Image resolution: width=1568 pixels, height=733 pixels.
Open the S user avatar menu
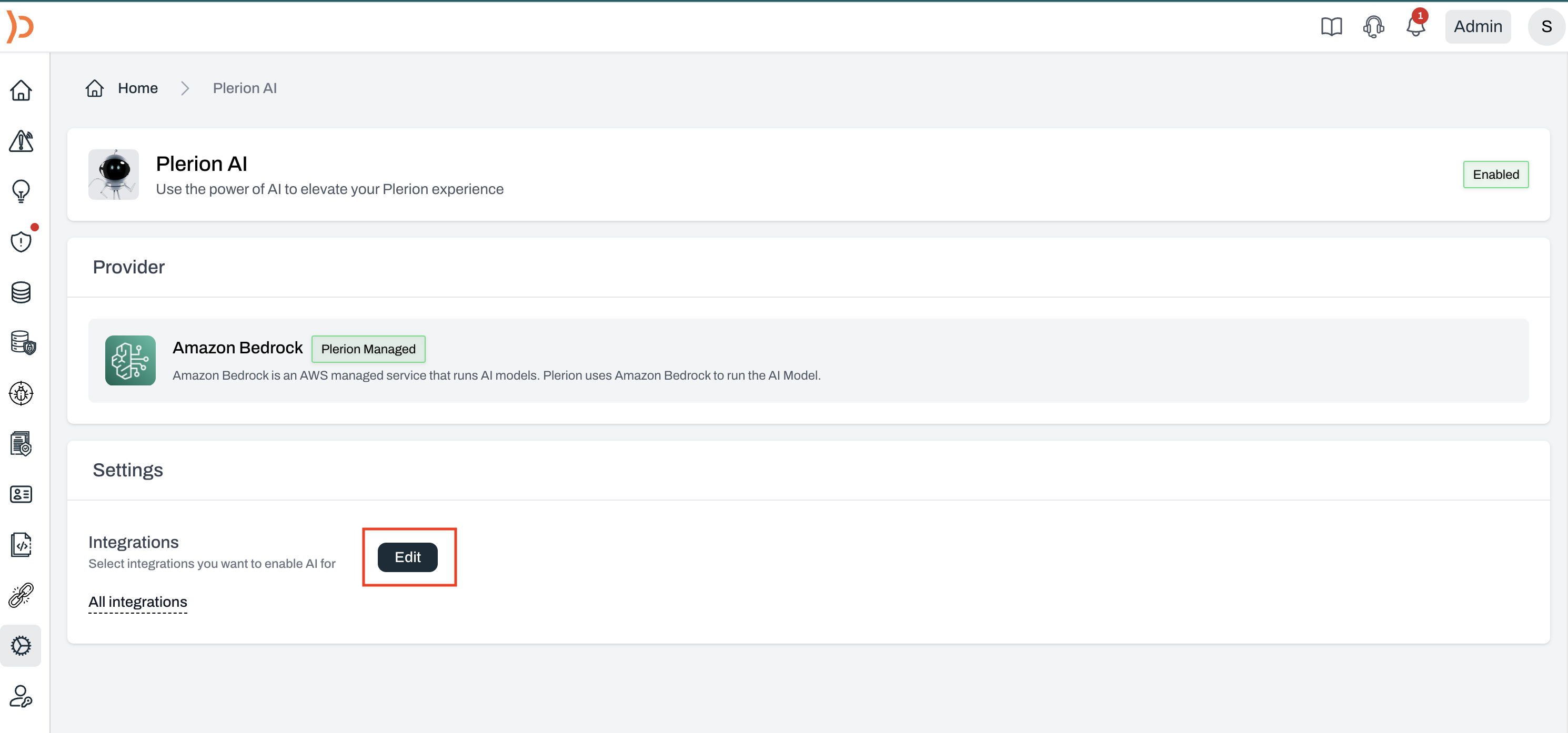tap(1546, 27)
